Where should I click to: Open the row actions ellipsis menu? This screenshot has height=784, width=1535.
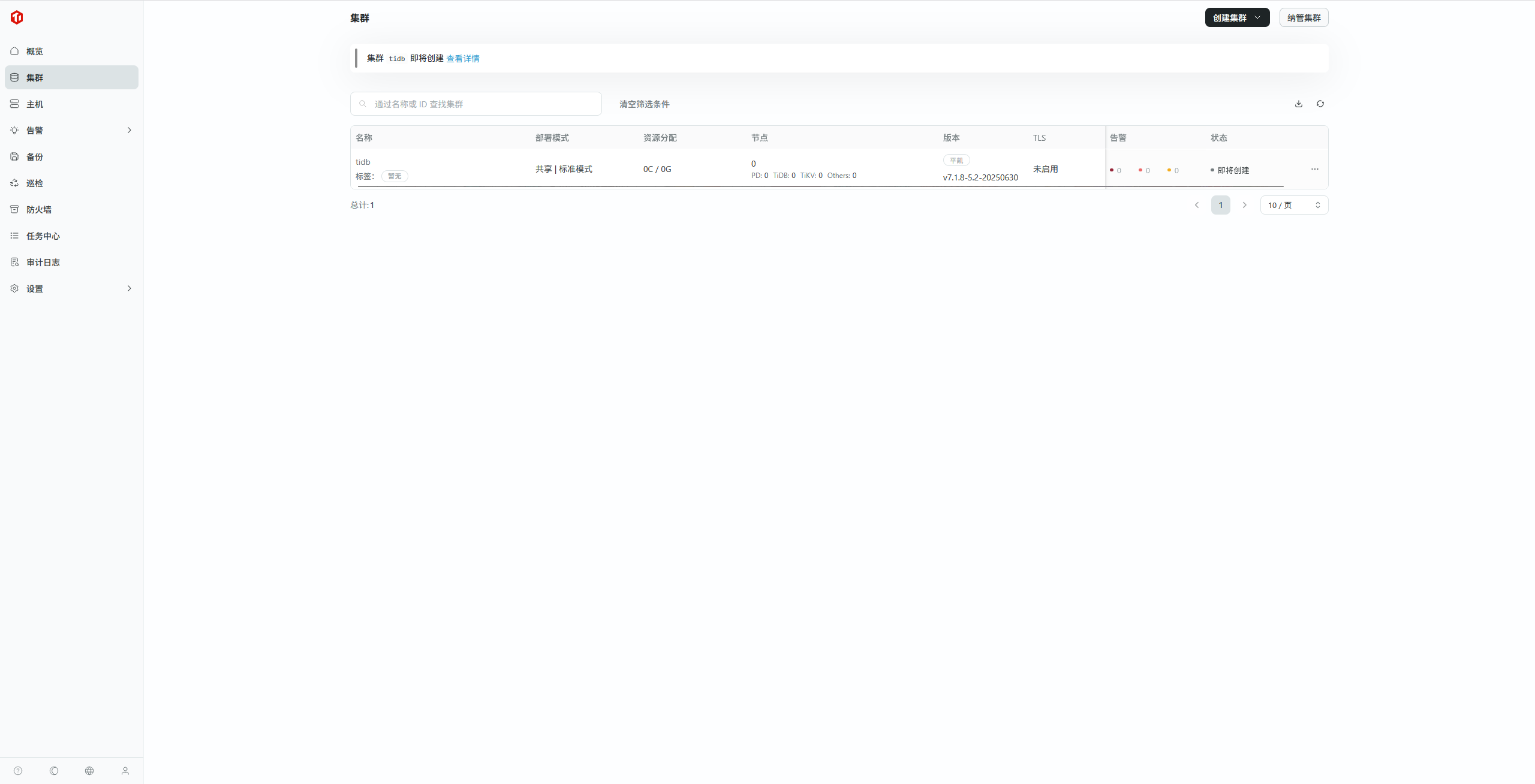click(1314, 169)
